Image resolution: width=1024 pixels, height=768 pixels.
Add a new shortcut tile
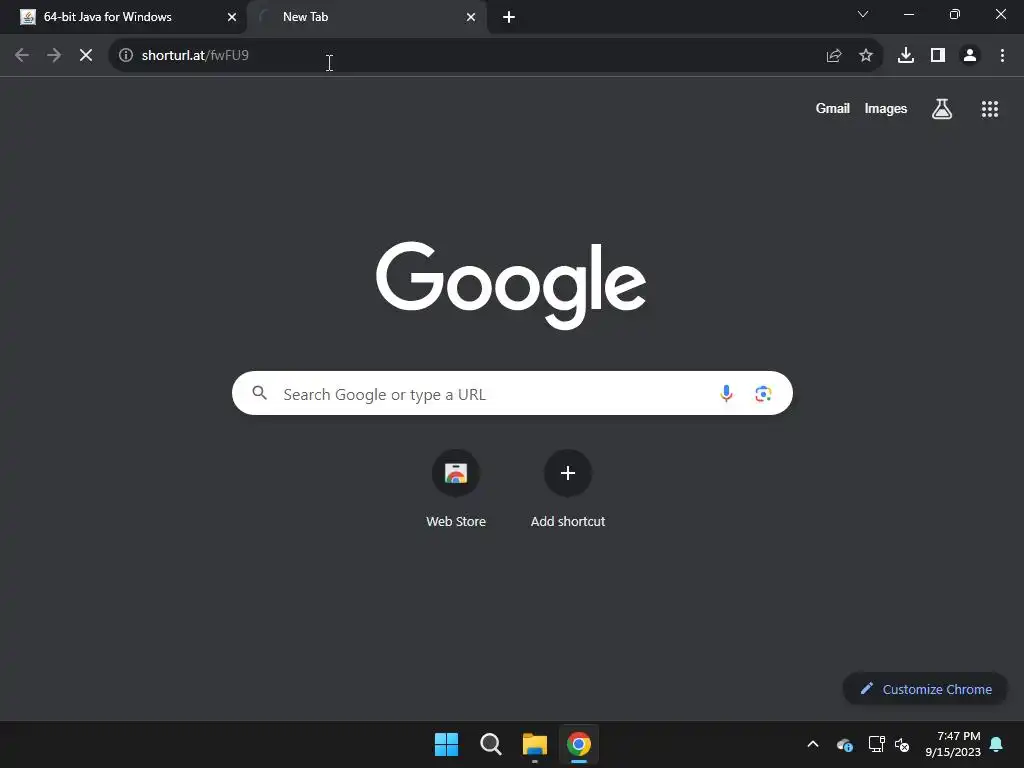(x=568, y=488)
